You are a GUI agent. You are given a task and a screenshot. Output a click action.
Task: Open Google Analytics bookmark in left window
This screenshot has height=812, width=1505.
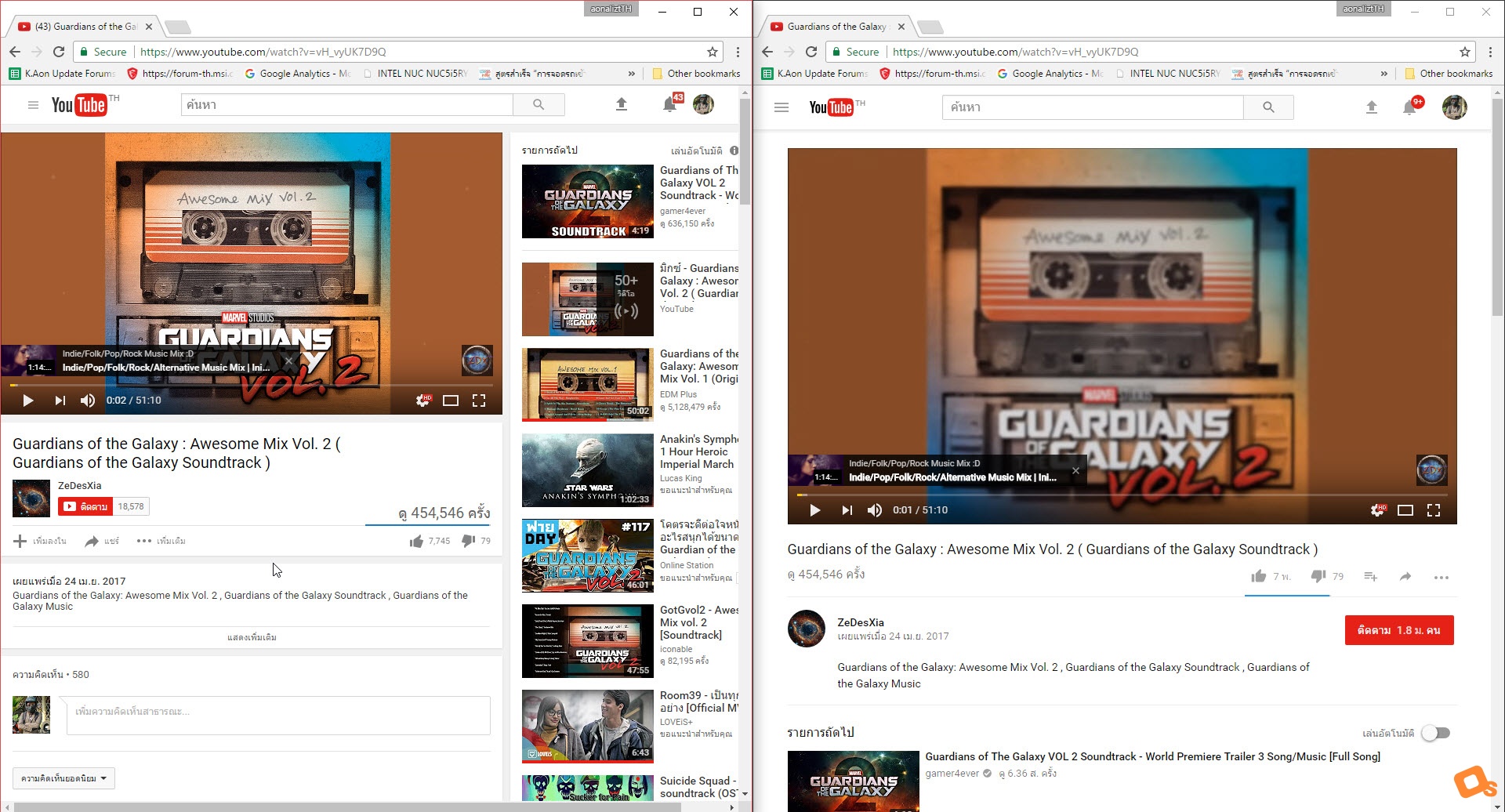point(297,74)
